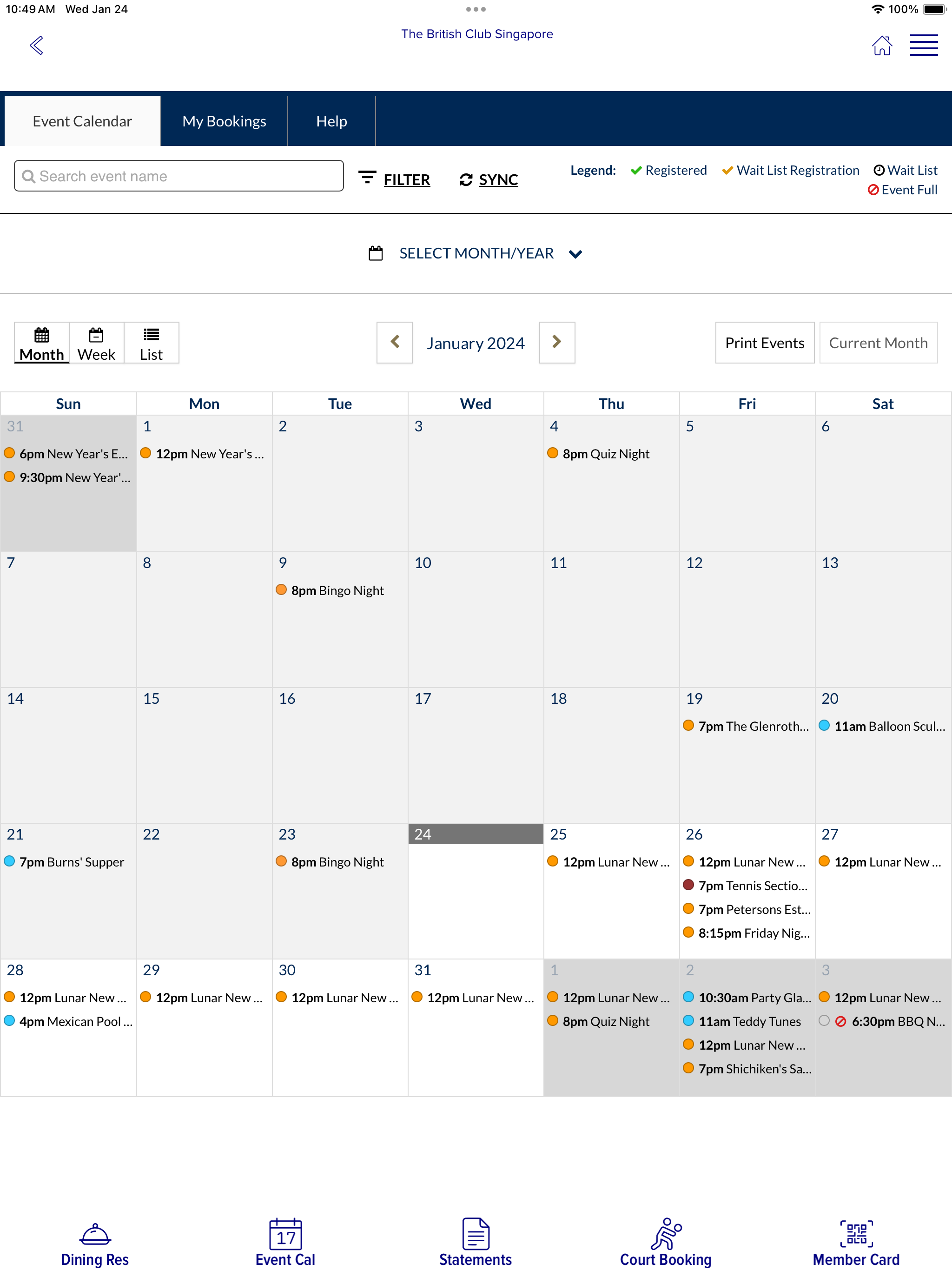Click the Registered legend label
The width and height of the screenshot is (952, 1270).
pos(676,170)
